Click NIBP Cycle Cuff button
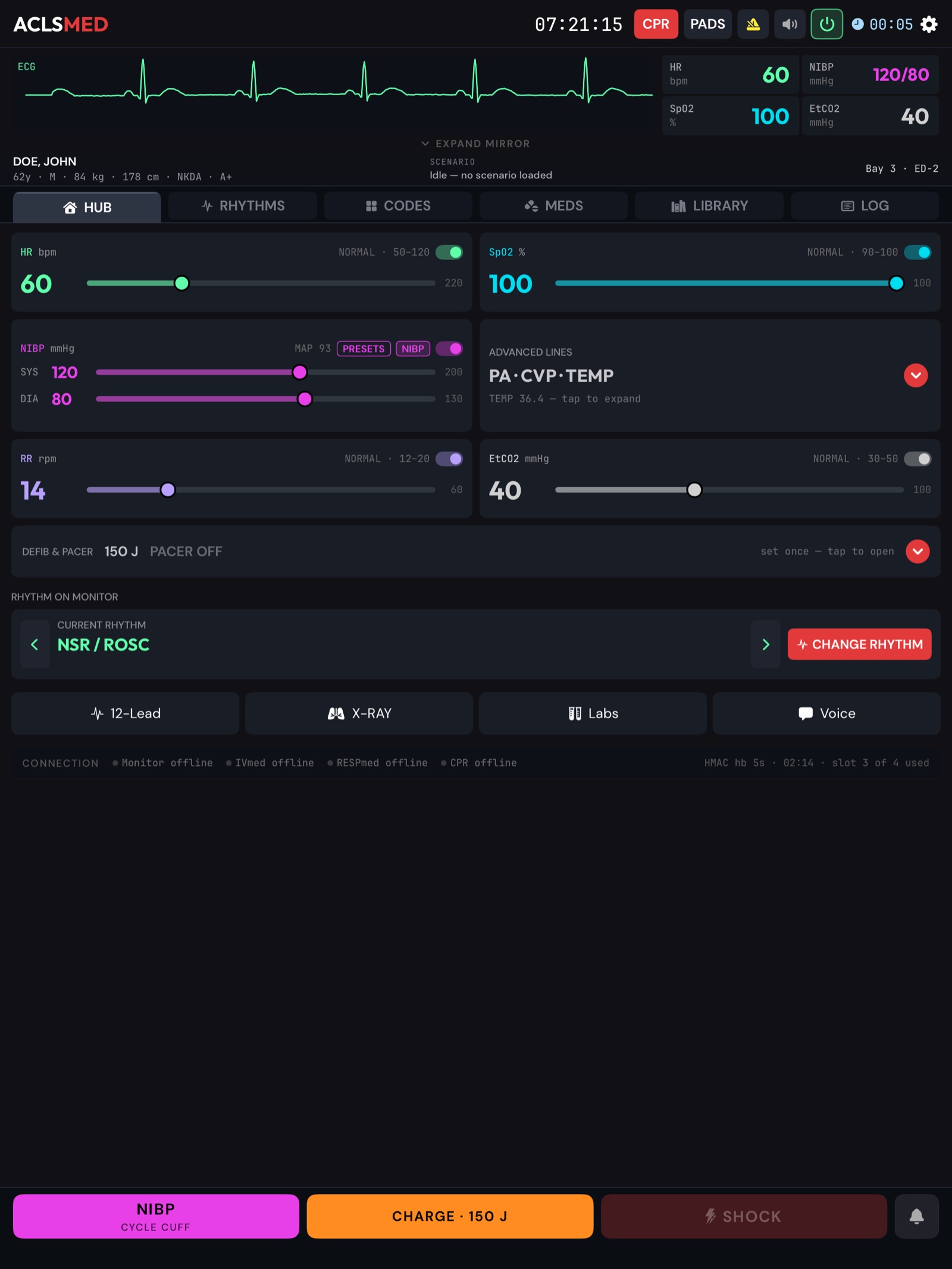952x1269 pixels. point(156,1216)
